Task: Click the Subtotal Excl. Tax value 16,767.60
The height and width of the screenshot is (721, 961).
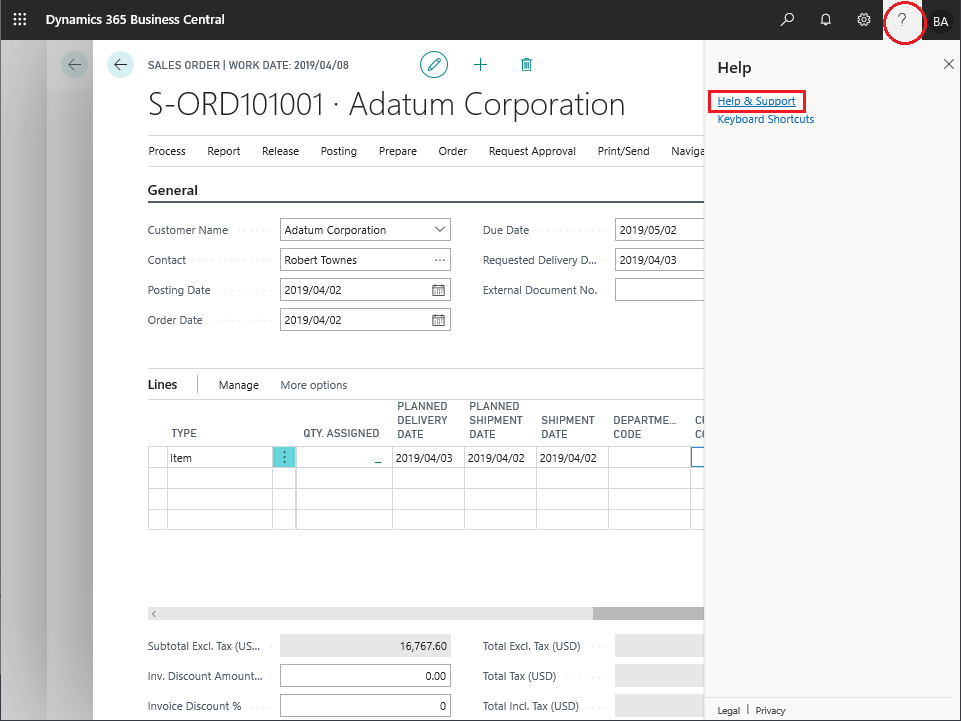Action: 365,646
